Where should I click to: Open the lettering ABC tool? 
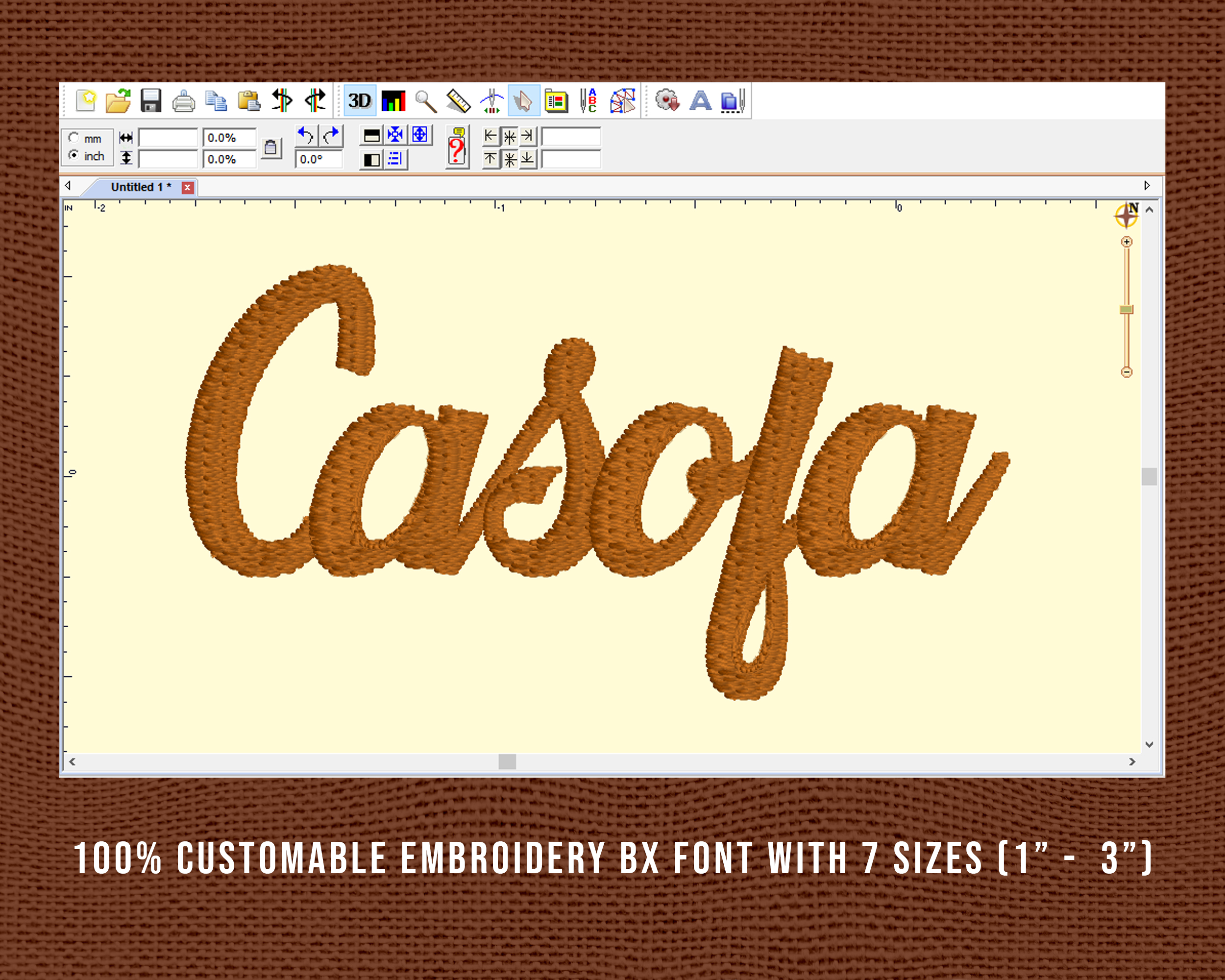tap(589, 101)
